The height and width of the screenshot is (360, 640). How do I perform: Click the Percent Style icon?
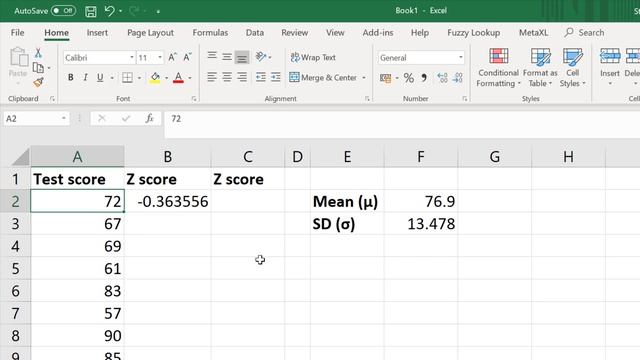click(x=409, y=78)
